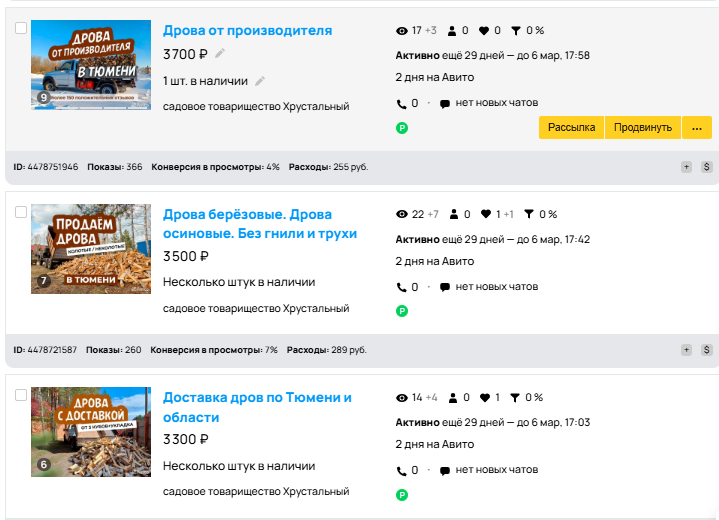719x520 pixels.
Task: Tick checkbox for Дрова берёзовые listing
Action: pos(21,212)
